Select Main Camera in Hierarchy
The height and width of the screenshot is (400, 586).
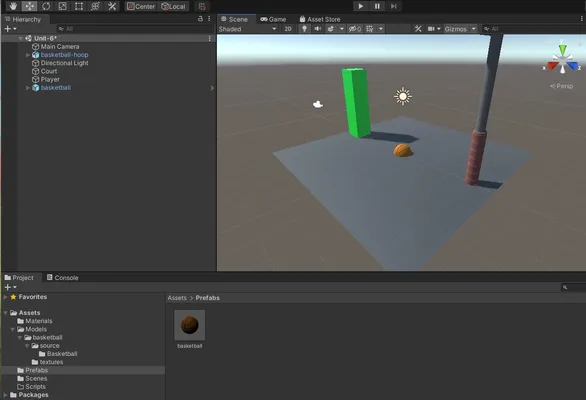pos(59,47)
